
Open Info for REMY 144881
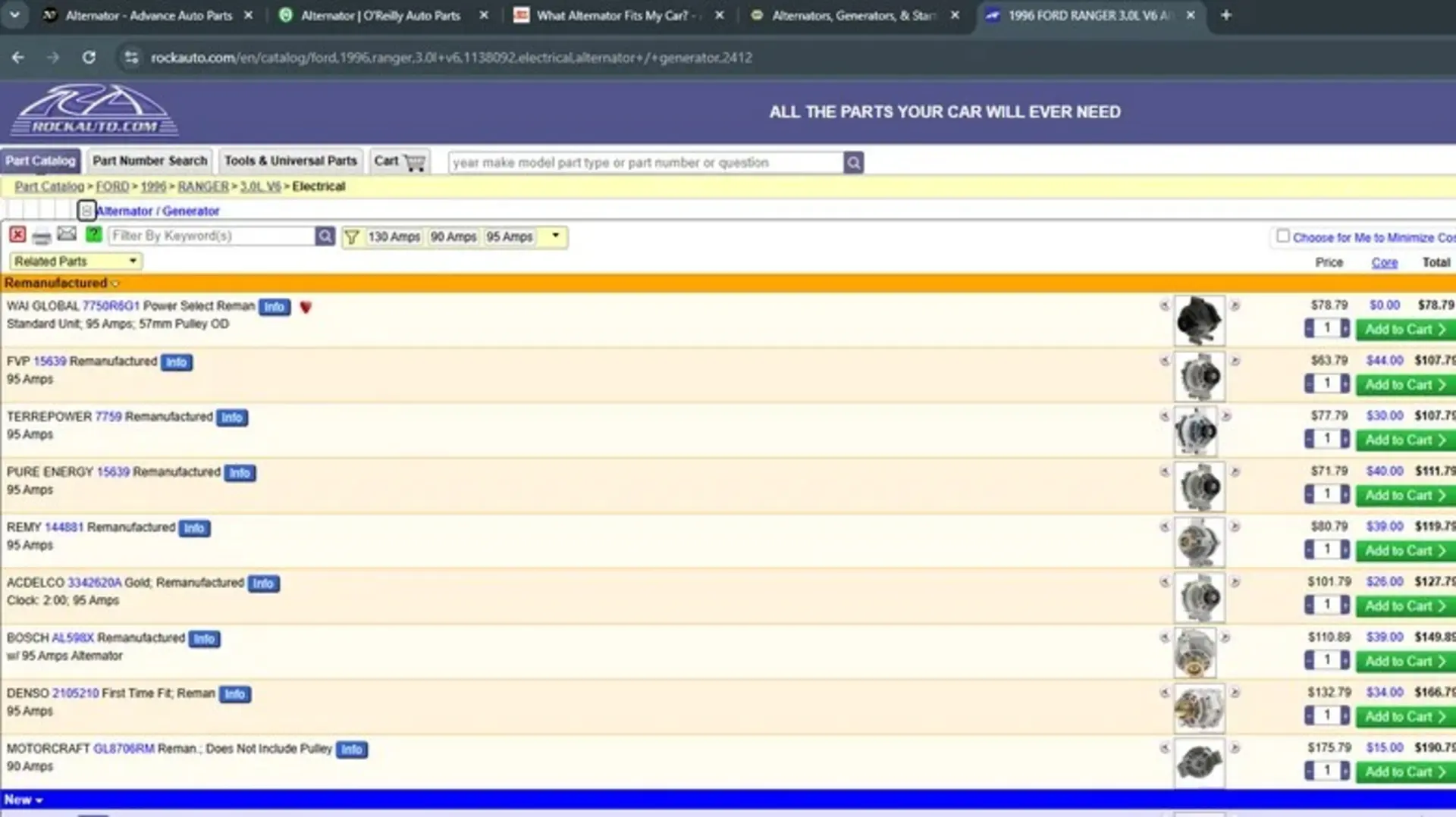point(194,528)
